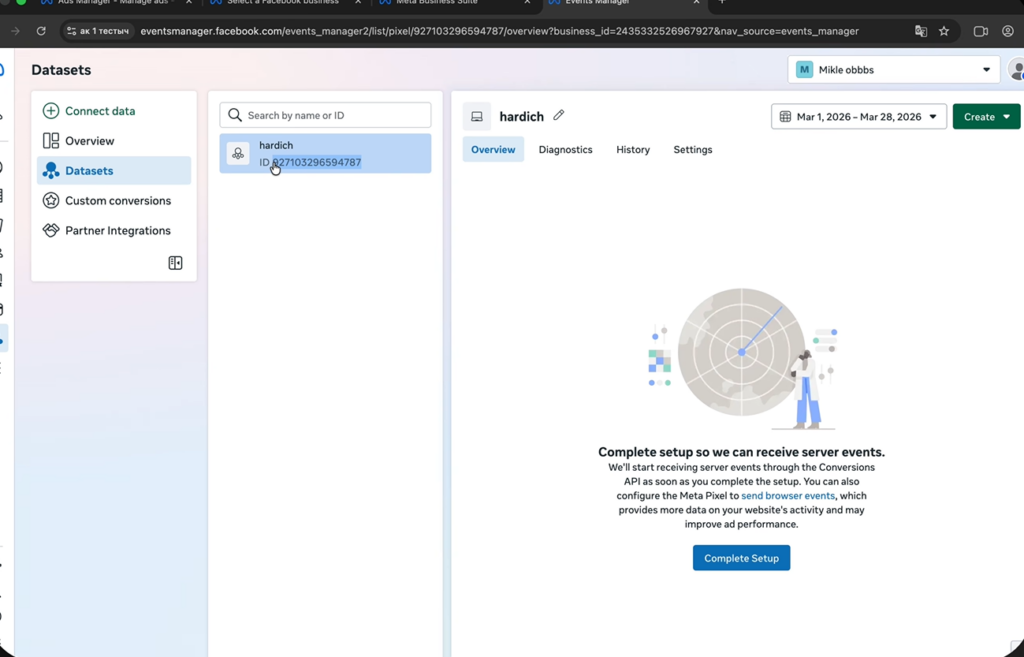Switch to the History tab

coord(633,150)
